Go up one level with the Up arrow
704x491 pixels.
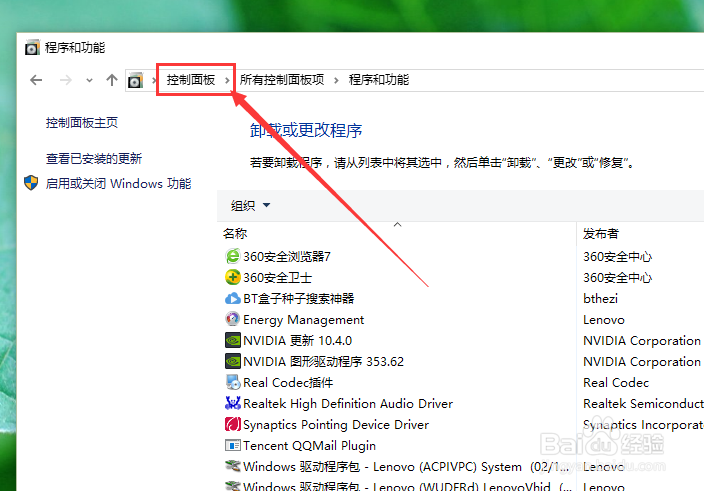112,80
